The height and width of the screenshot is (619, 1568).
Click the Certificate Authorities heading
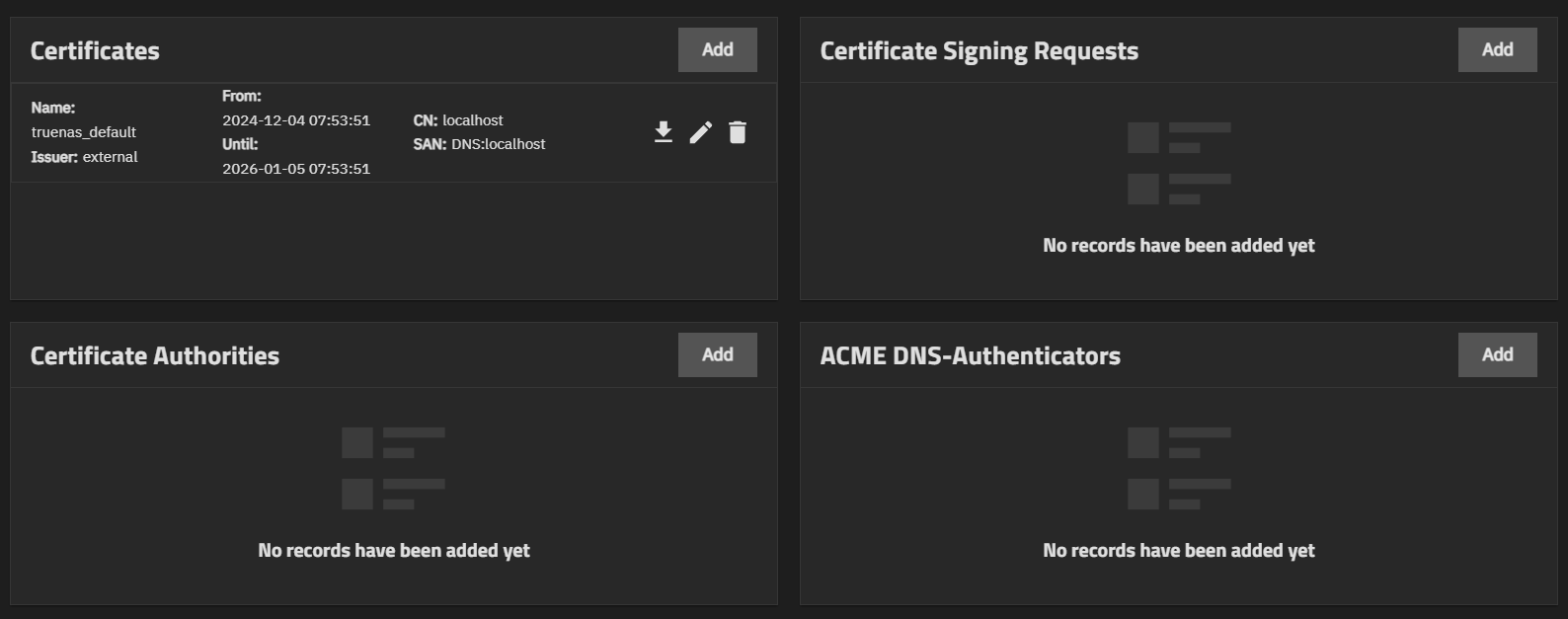tap(155, 356)
